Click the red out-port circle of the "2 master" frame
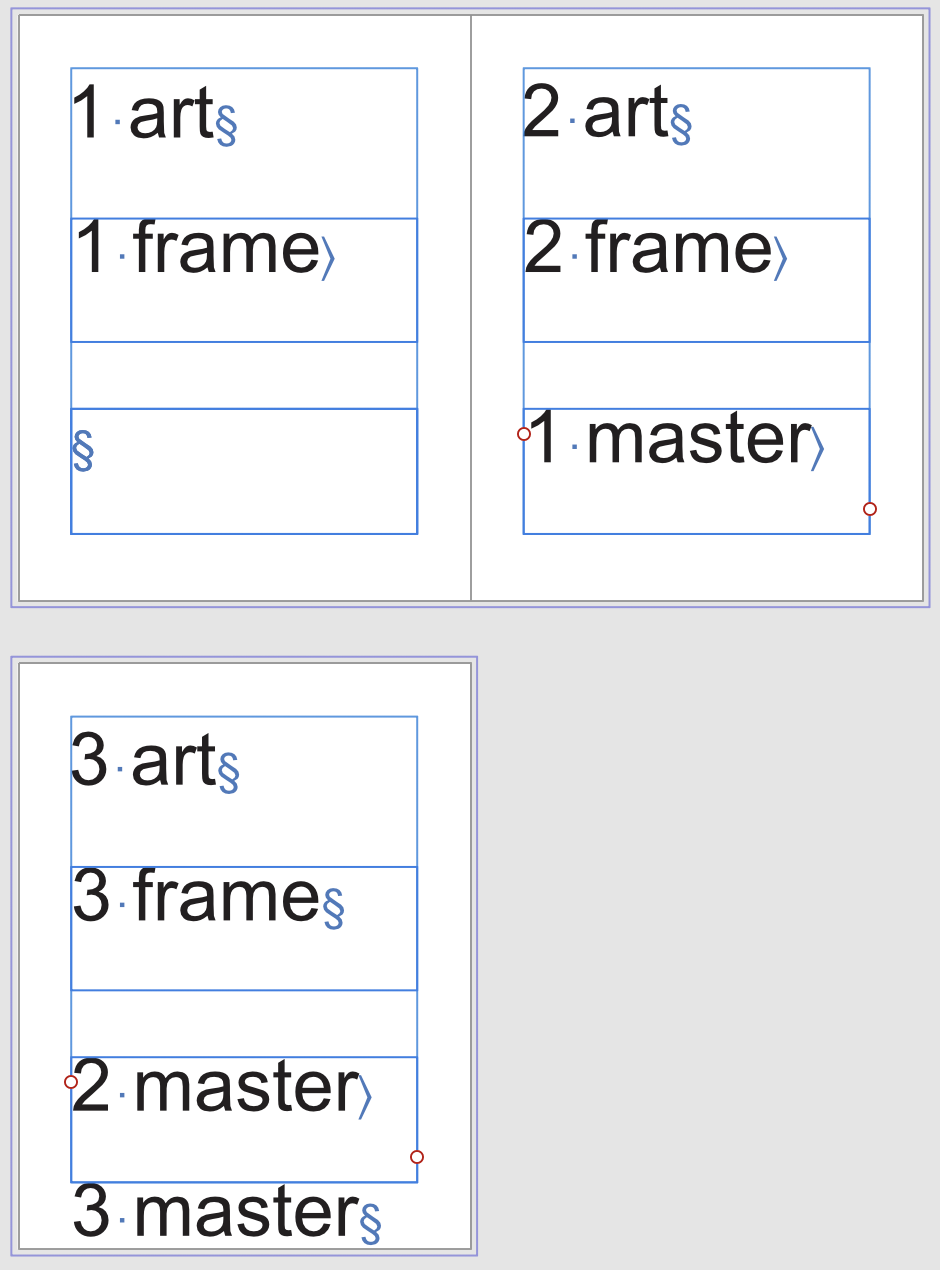Viewport: 940px width, 1270px height. 417,1157
